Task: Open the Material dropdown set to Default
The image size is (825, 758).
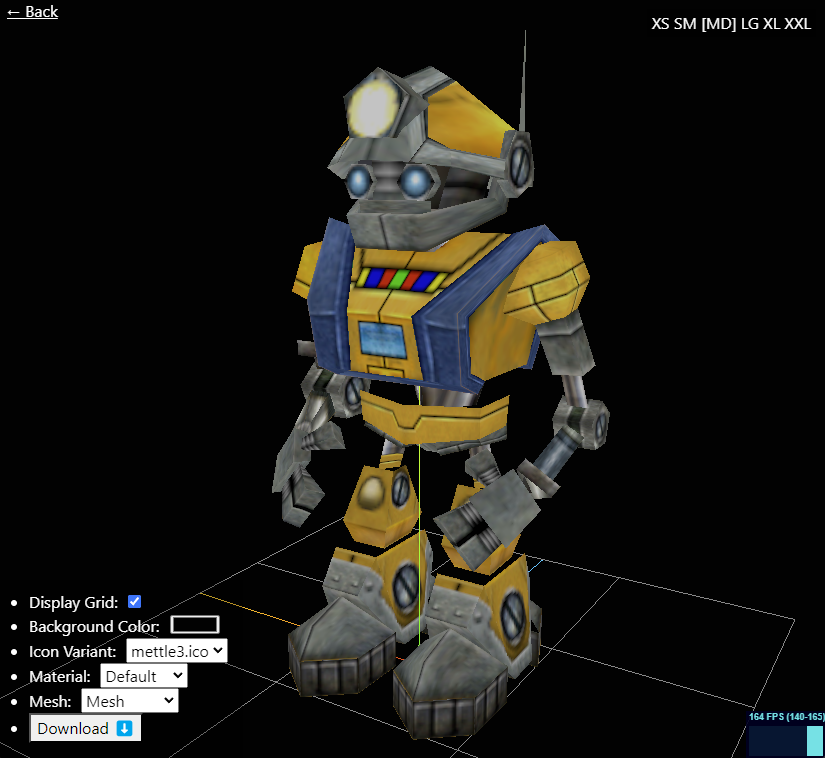Action: 144,675
